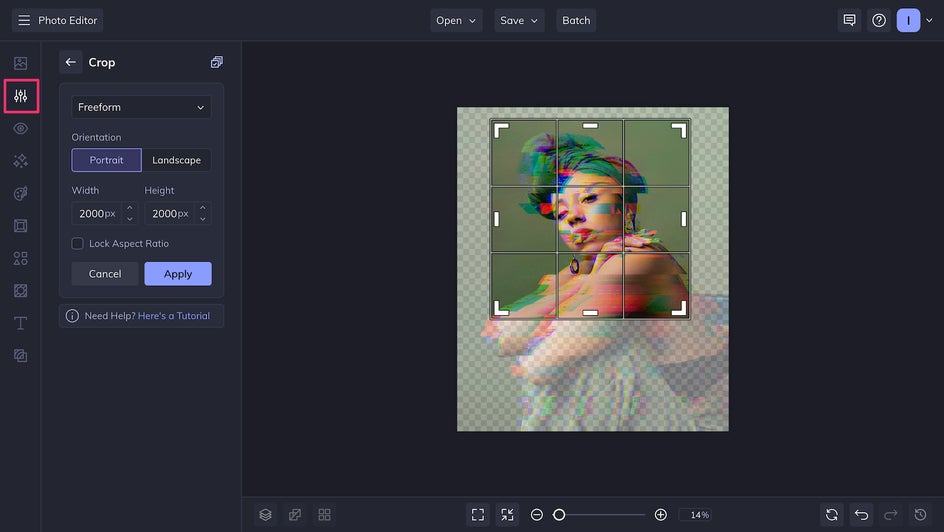
Task: Open the Artsy palette sidebar icon
Action: (x=20, y=193)
